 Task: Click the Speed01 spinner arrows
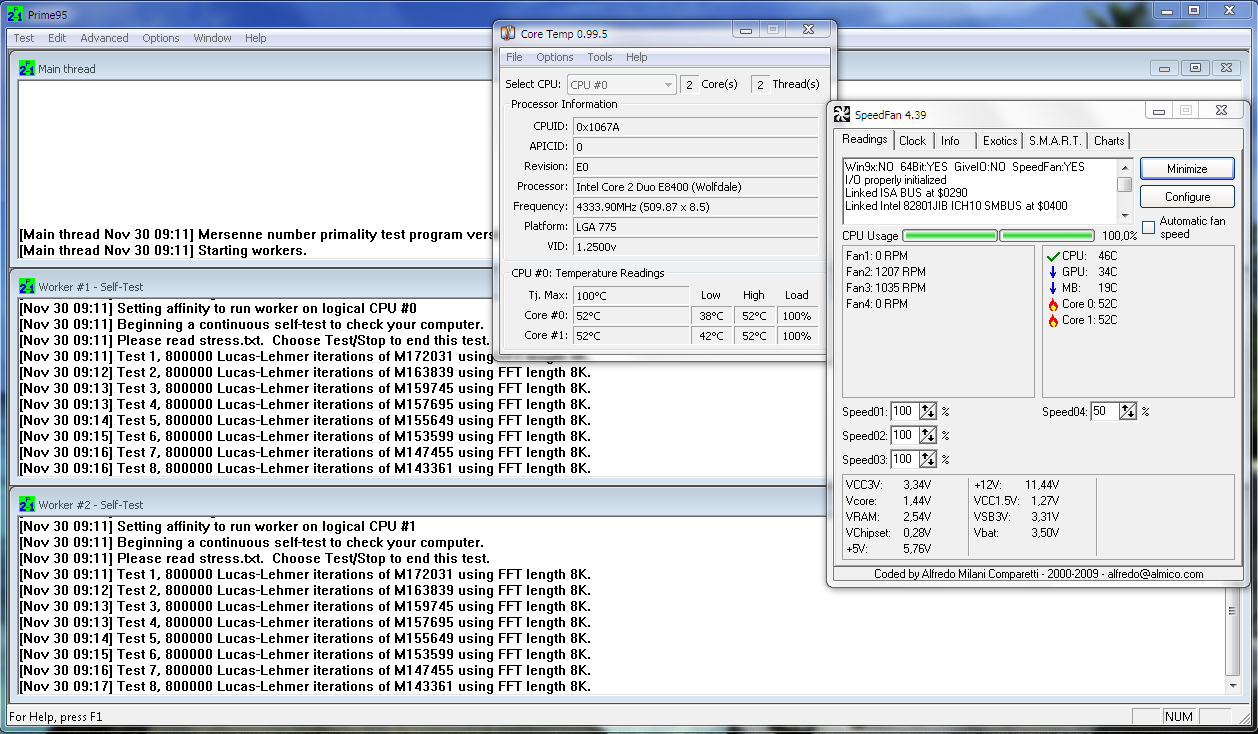click(x=928, y=411)
